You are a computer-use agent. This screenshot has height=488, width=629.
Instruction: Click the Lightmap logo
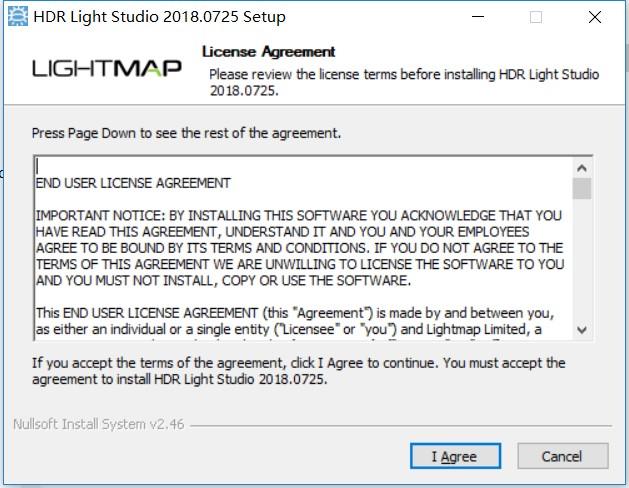[107, 68]
